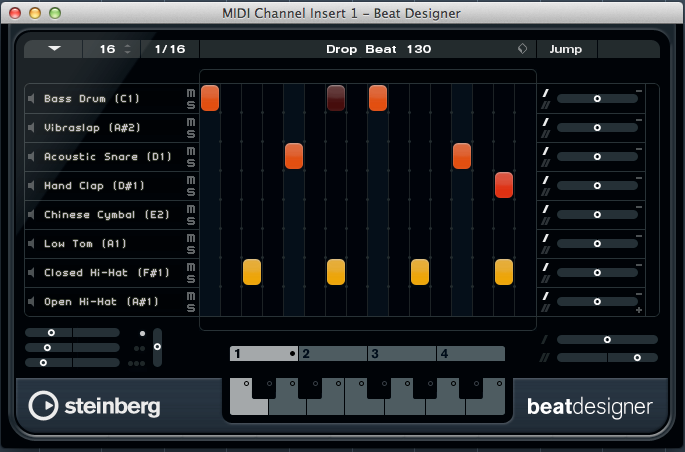685x452 pixels.
Task: Click Open Hi-Hat double flam slash icon
Action: coord(546,308)
